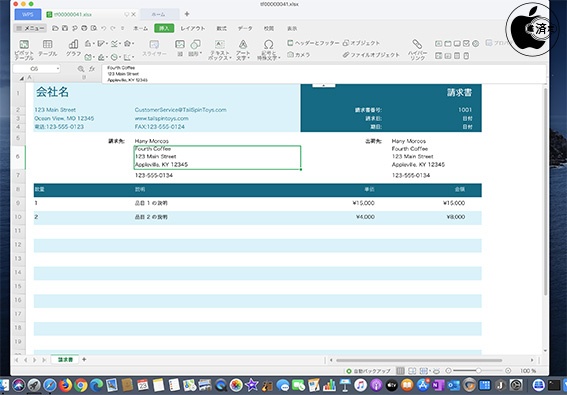This screenshot has height=395, width=567.
Task: Insert a PivotTable from the ribbon
Action: (x=24, y=50)
